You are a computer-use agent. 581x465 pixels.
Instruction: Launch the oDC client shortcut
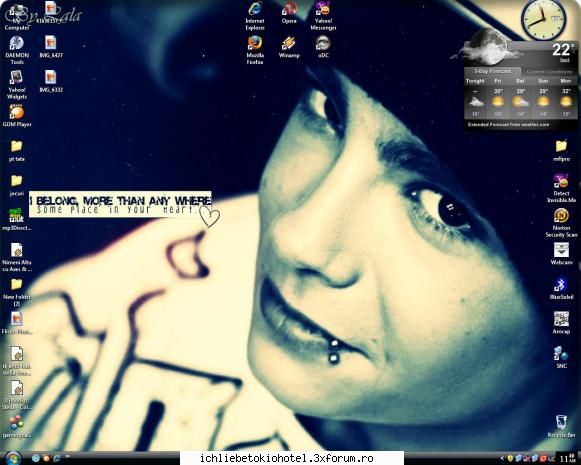(x=323, y=47)
